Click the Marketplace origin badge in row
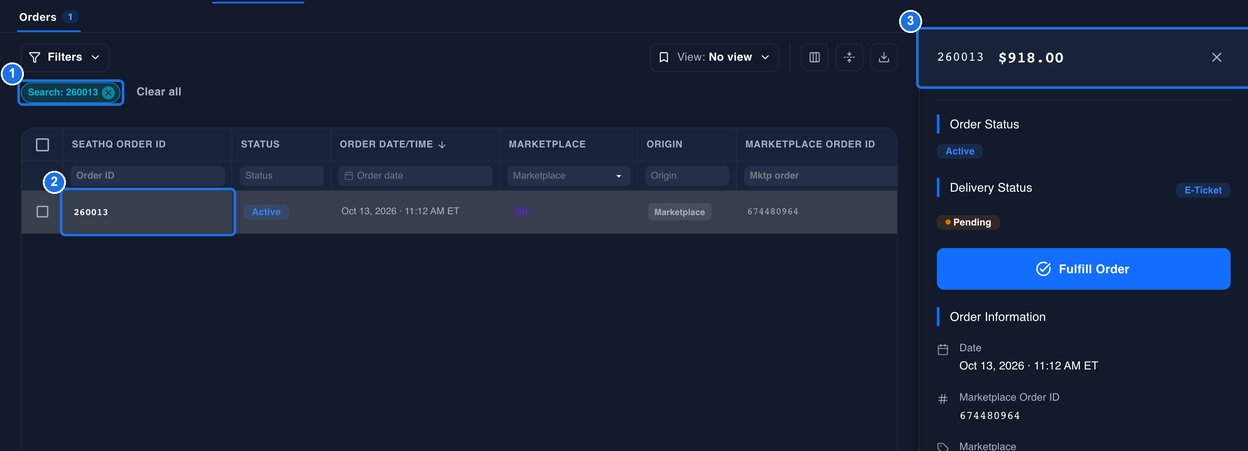This screenshot has height=451, width=1248. pyautogui.click(x=680, y=212)
